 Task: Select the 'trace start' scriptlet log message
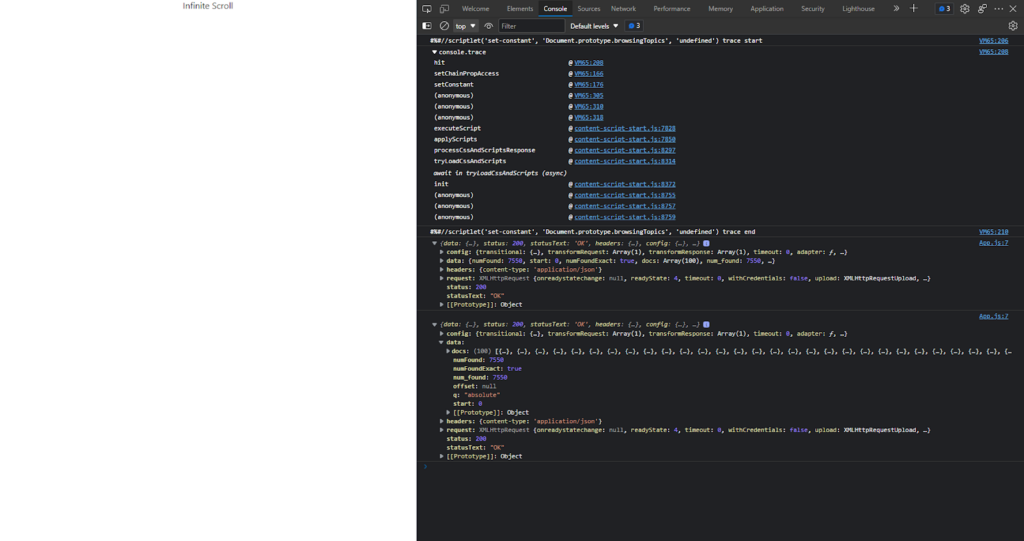pyautogui.click(x=596, y=41)
